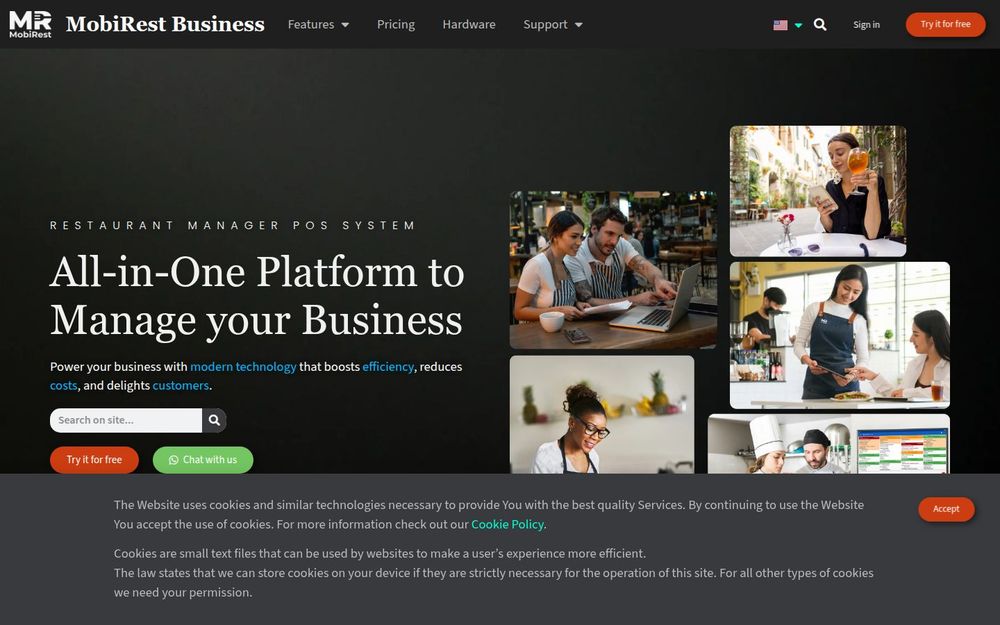This screenshot has height=625, width=1000.
Task: Open the woman with drink photo
Action: coord(818,191)
